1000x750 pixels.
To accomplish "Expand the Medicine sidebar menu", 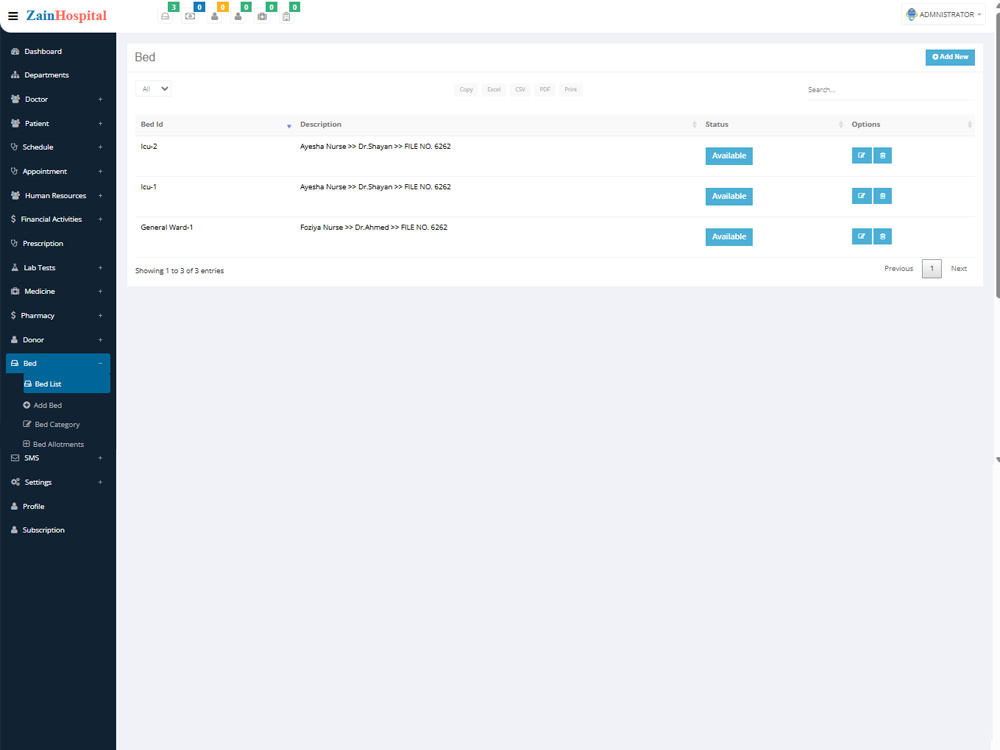I will coord(57,291).
